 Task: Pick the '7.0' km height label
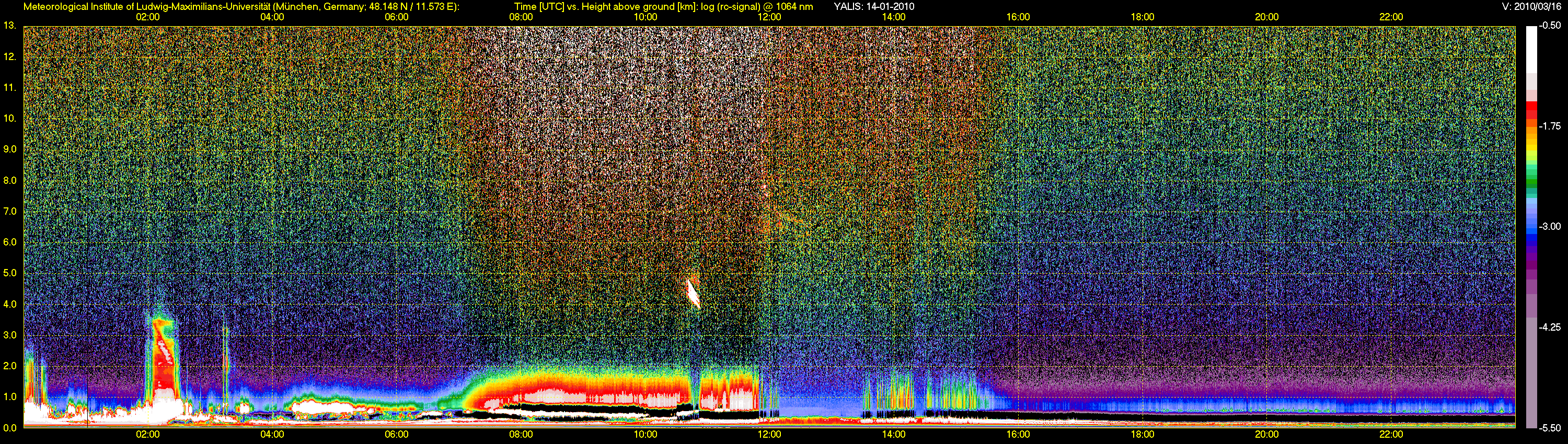pos(10,211)
